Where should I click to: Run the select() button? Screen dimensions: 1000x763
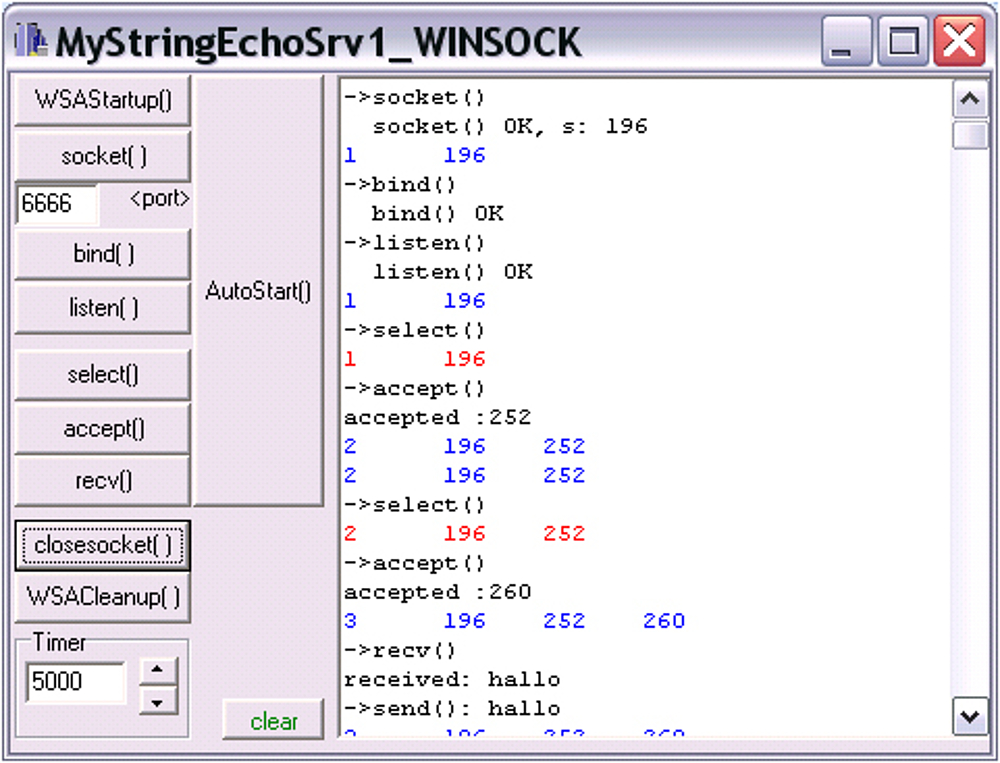click(103, 374)
